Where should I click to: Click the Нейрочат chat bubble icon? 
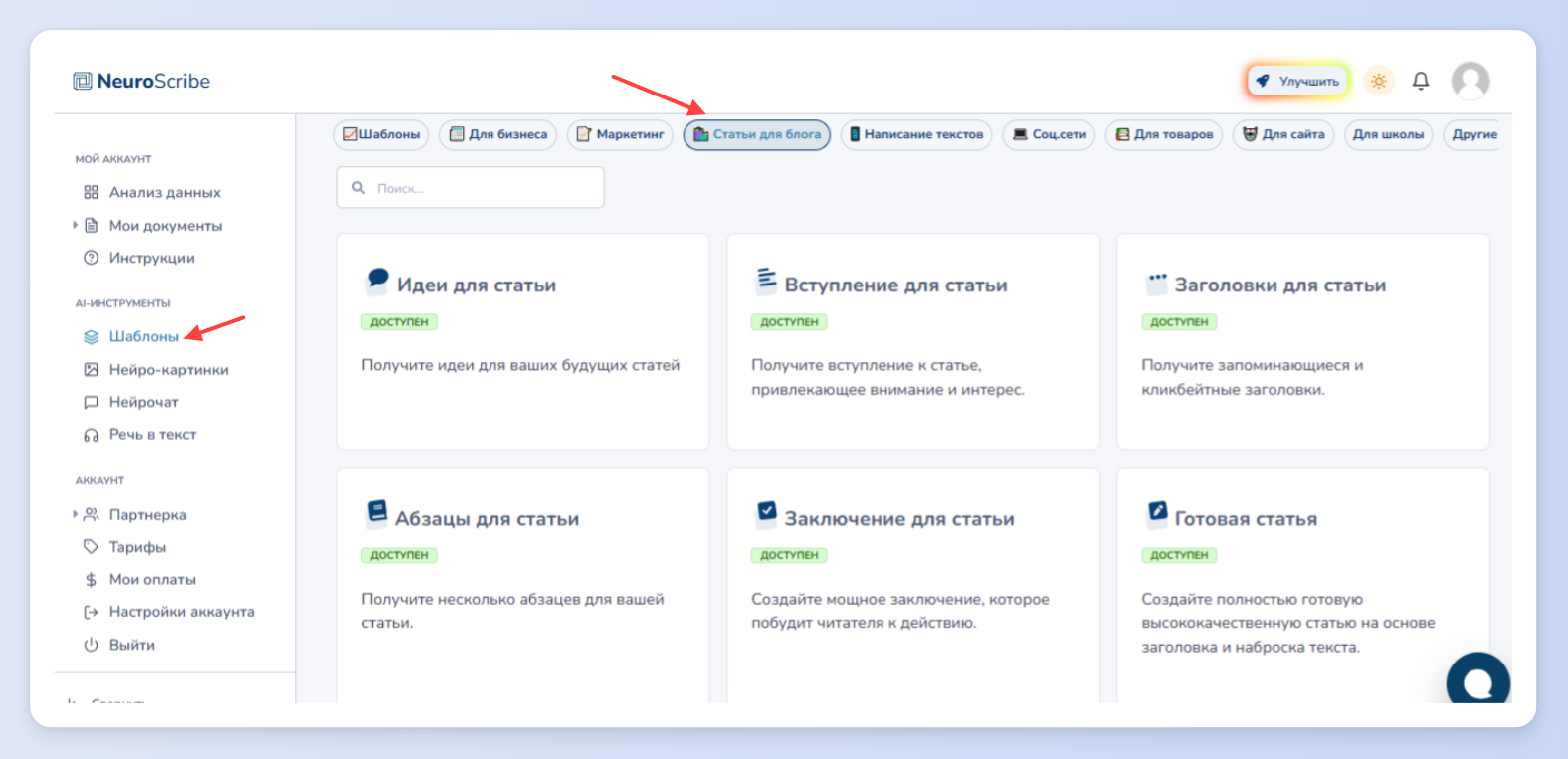pyautogui.click(x=92, y=403)
